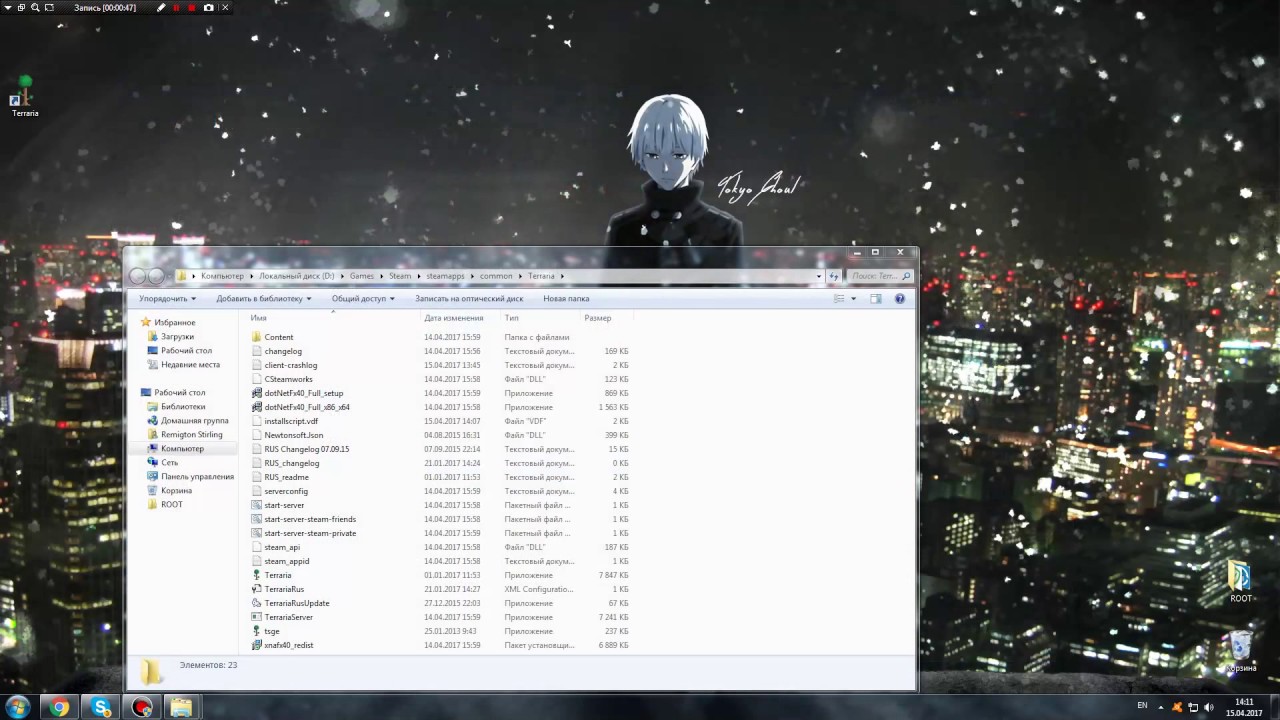Click Новая папка button
The image size is (1280, 720).
point(566,298)
